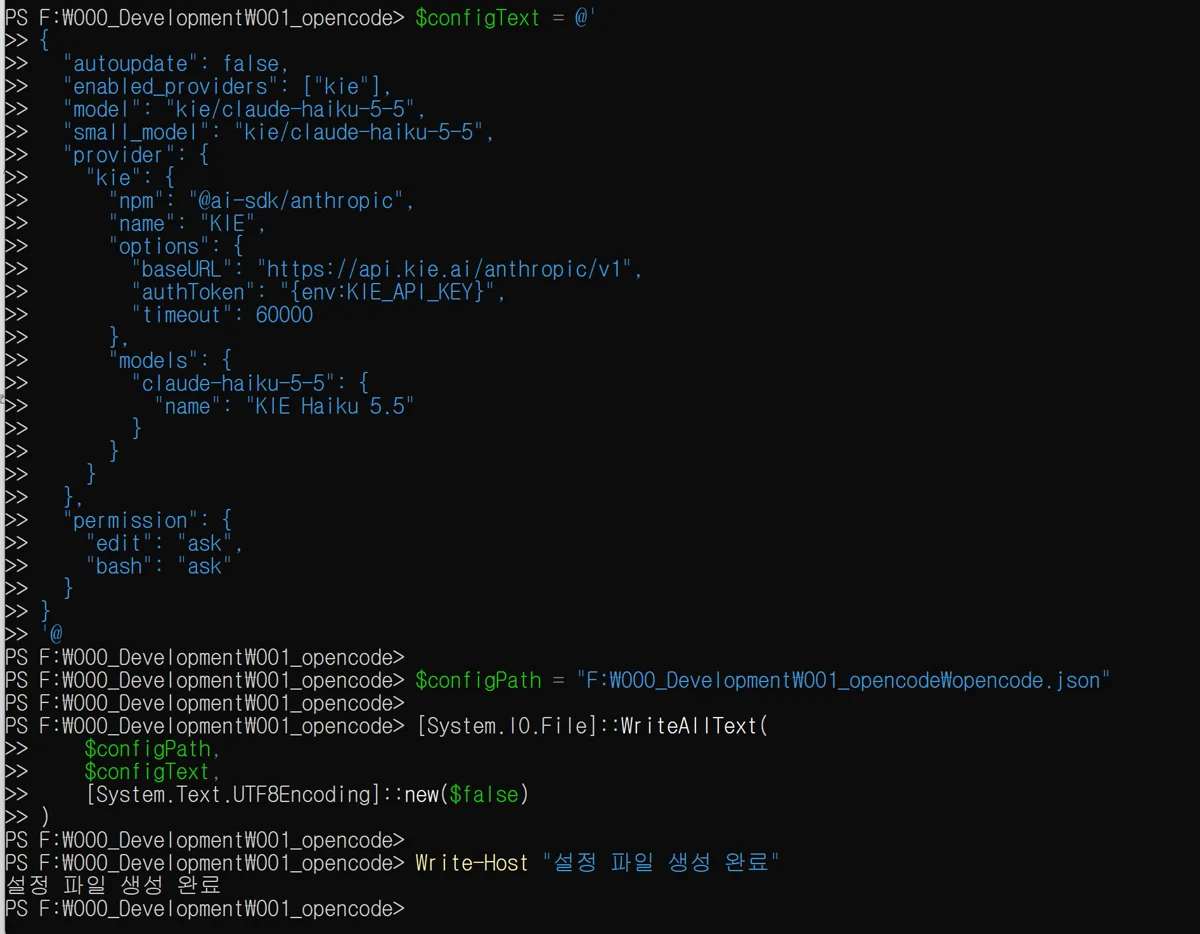The image size is (1200, 934).
Task: Click the output line 설정 파일 생성 완료
Action: 112,886
